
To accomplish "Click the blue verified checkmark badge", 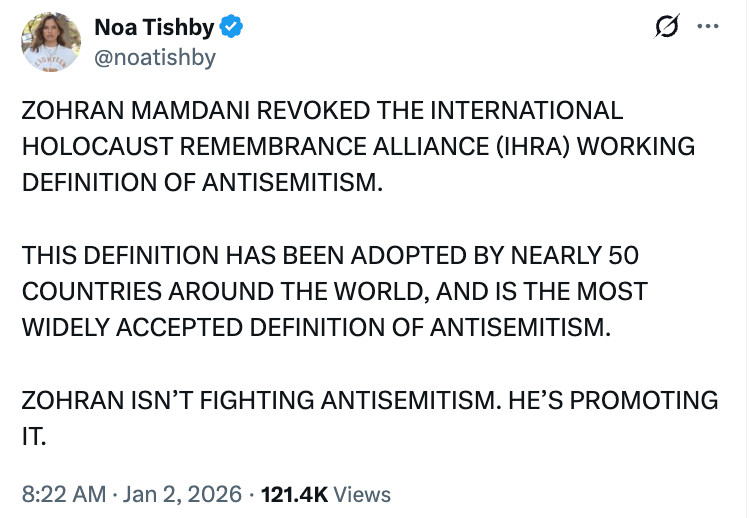I will (x=232, y=29).
